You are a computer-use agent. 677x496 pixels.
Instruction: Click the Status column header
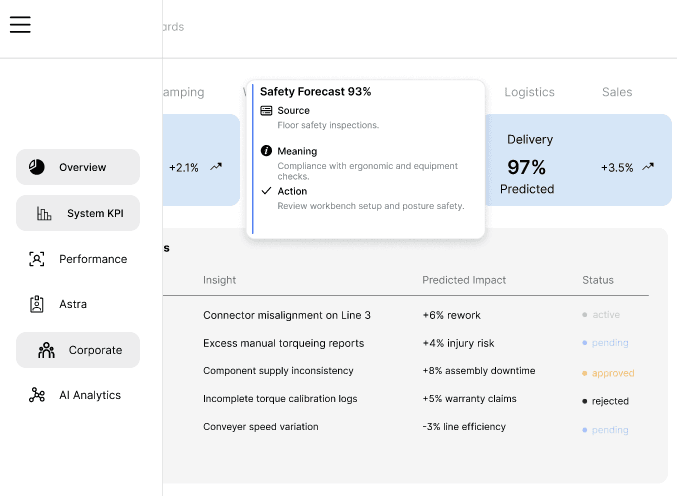point(598,280)
